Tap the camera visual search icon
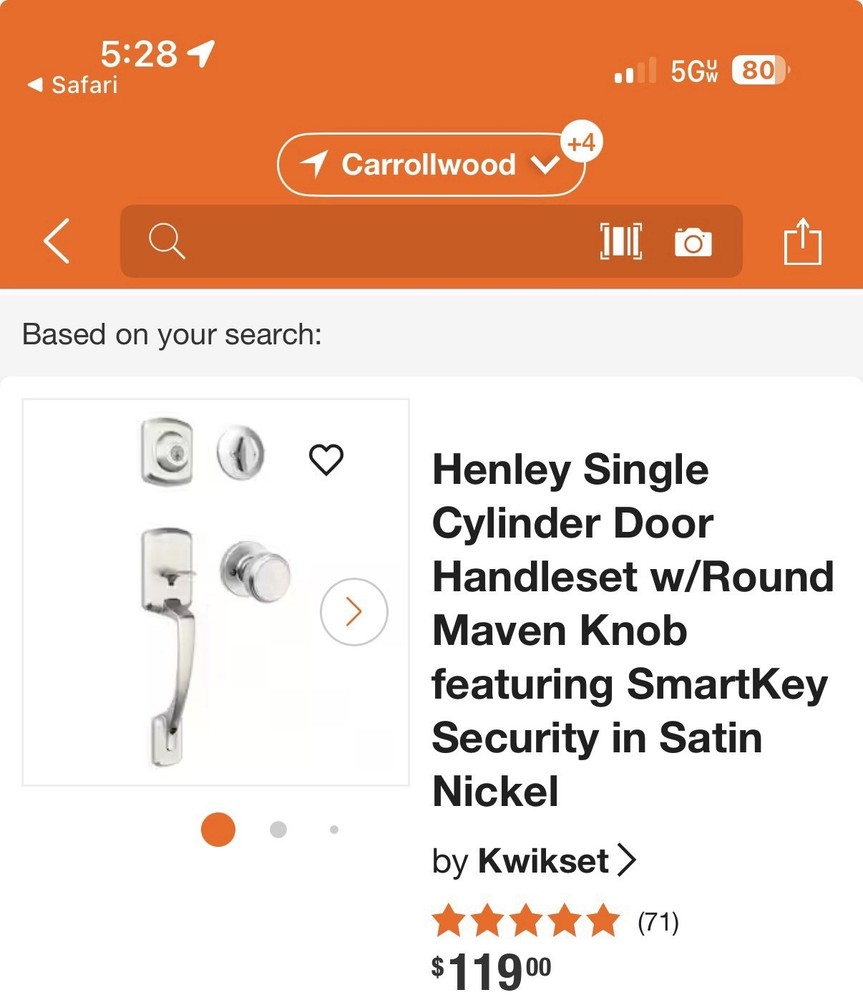Viewport: 863px width, 1000px height. click(694, 240)
